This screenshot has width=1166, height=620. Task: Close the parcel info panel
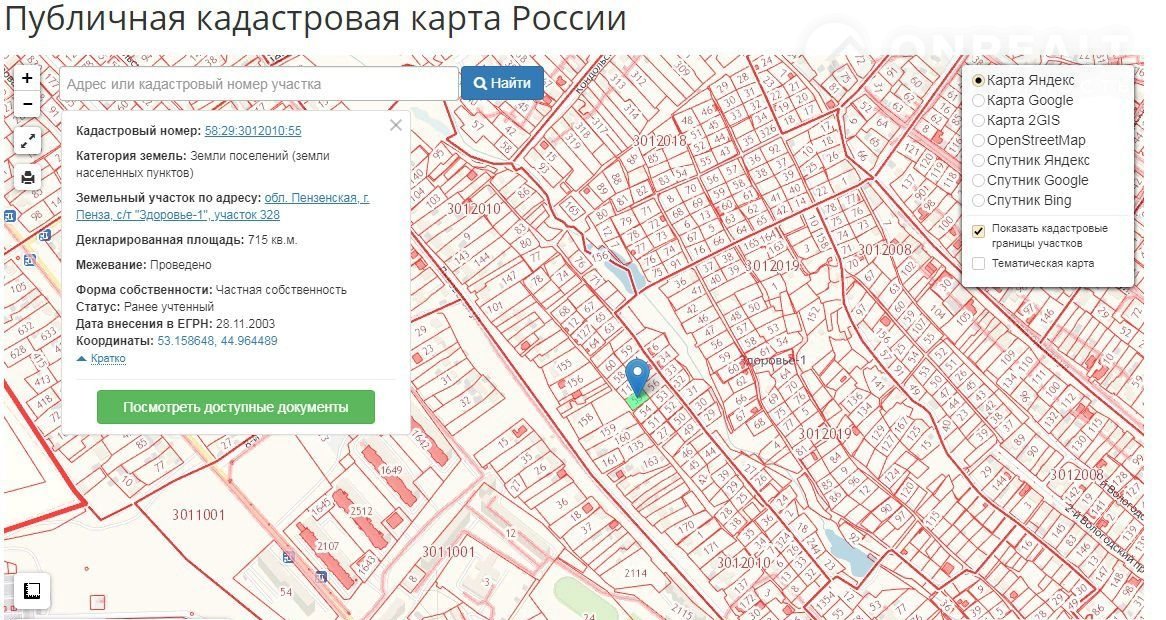(x=395, y=125)
